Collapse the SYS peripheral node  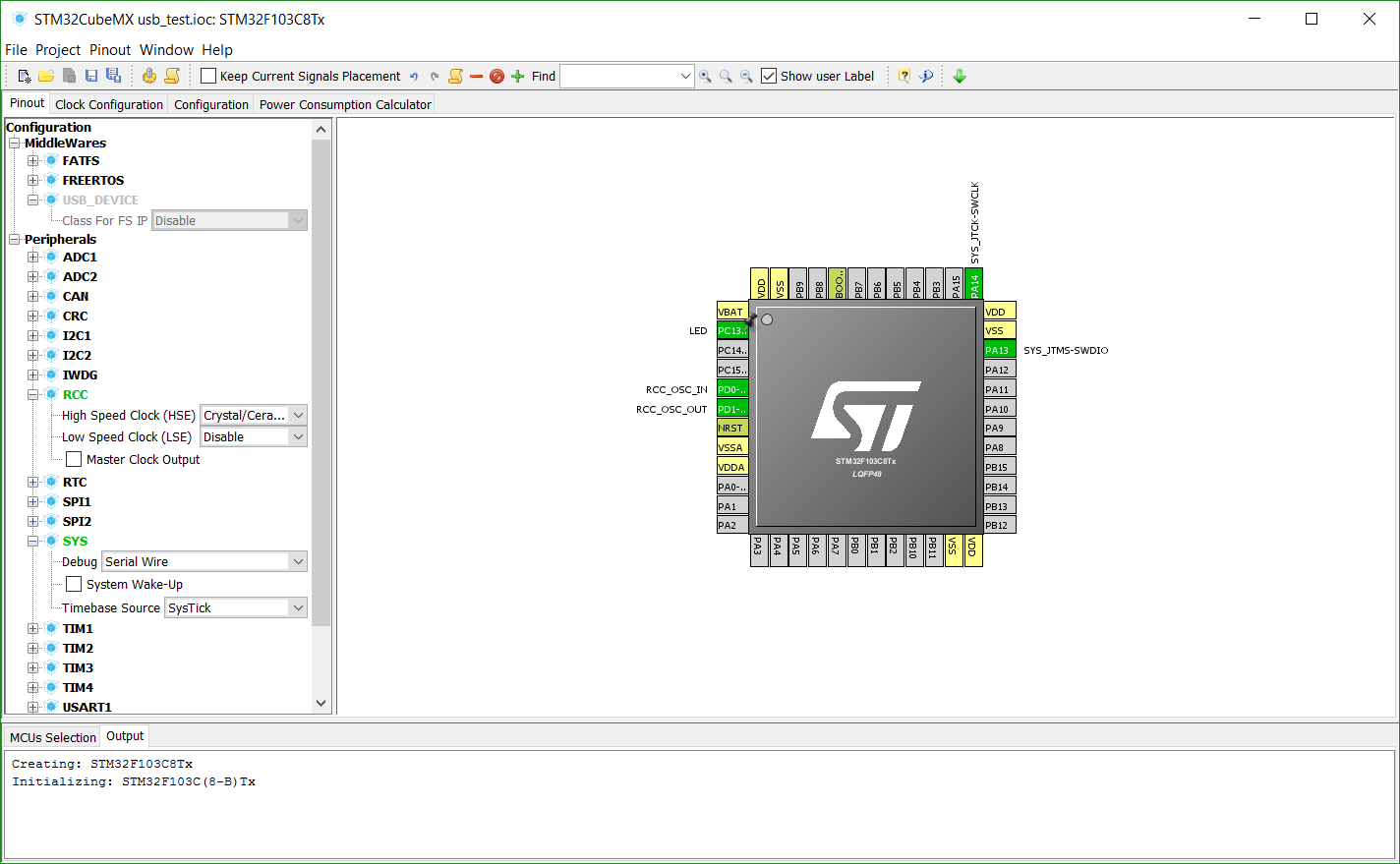(33, 541)
